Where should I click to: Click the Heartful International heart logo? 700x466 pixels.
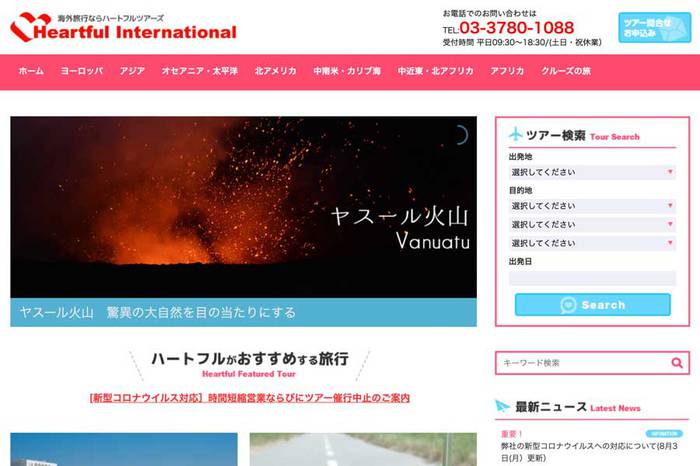point(30,27)
